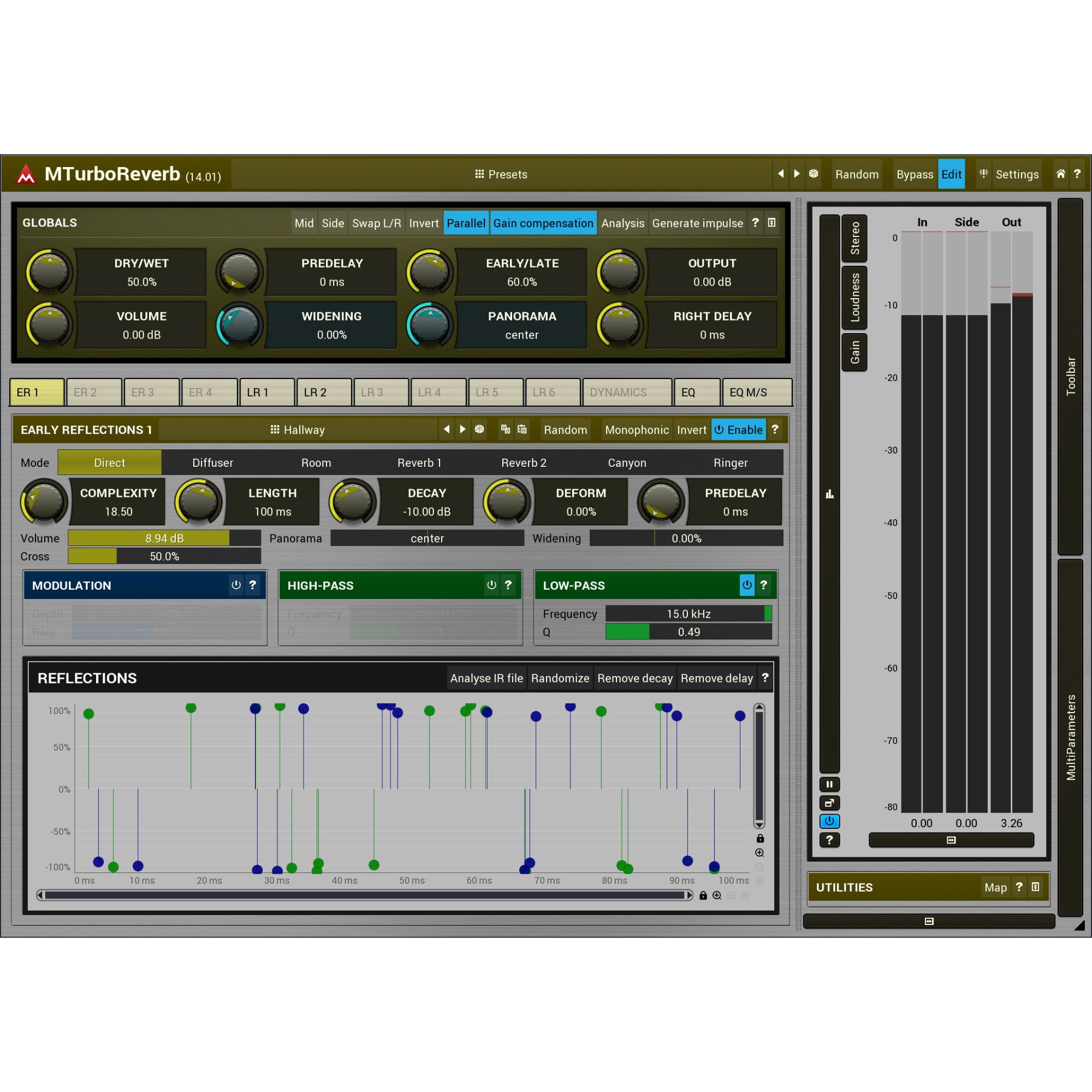This screenshot has height=1092, width=1092.
Task: Select previous Early Reflections preset arrow
Action: coord(447,430)
